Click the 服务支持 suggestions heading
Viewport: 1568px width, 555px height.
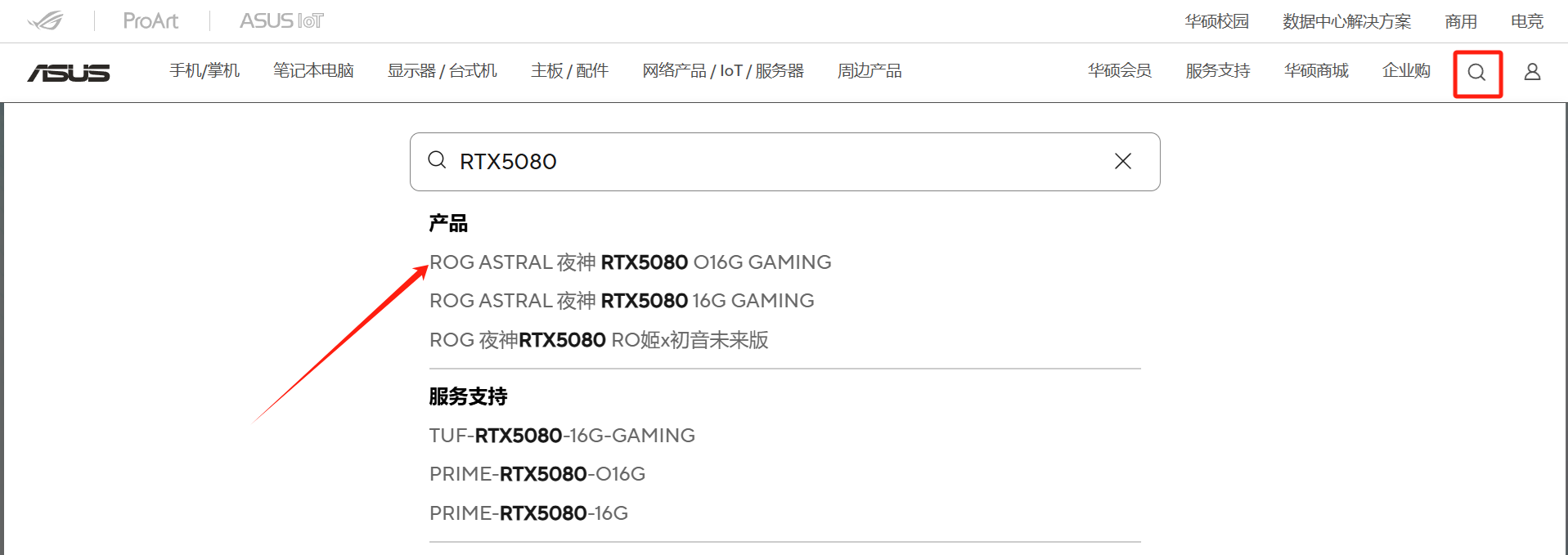coord(468,396)
